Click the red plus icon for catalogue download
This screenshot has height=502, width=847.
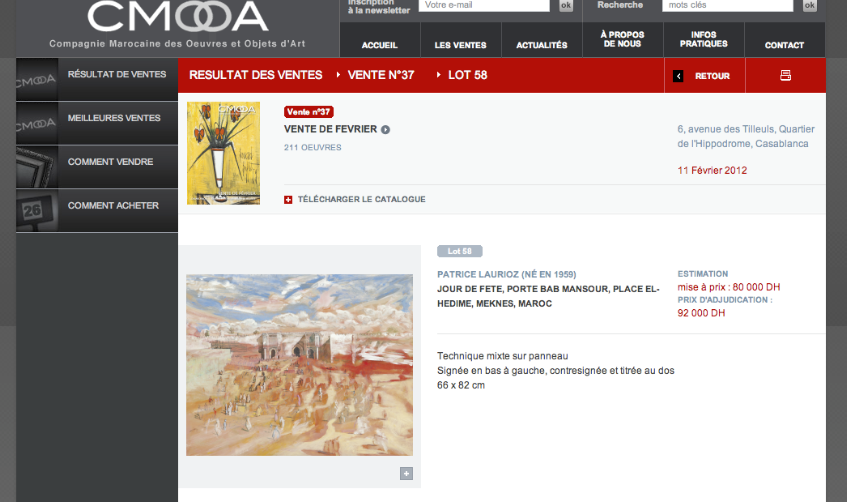point(288,200)
